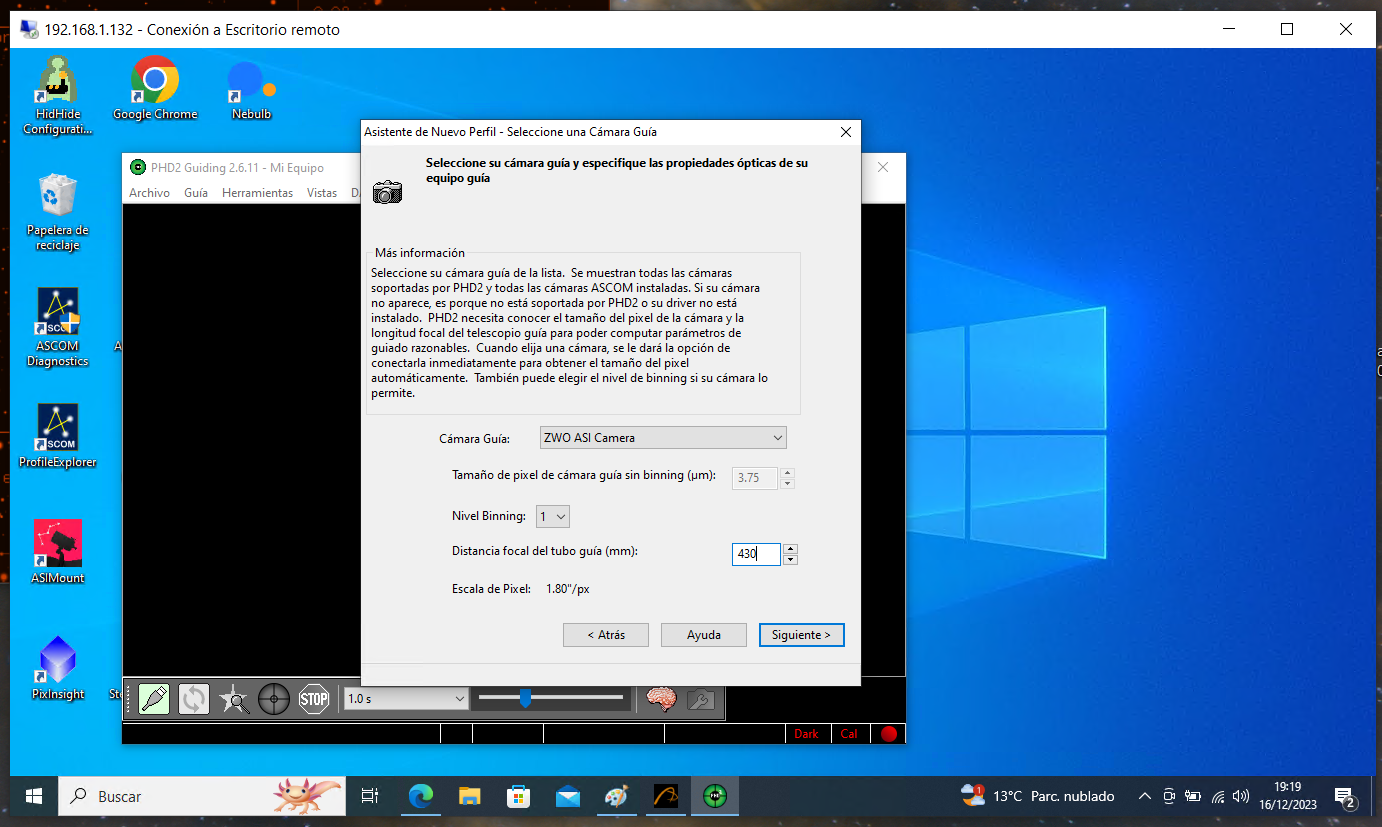Increase guide scope focal length with up arrow
This screenshot has width=1382, height=827.
point(790,548)
